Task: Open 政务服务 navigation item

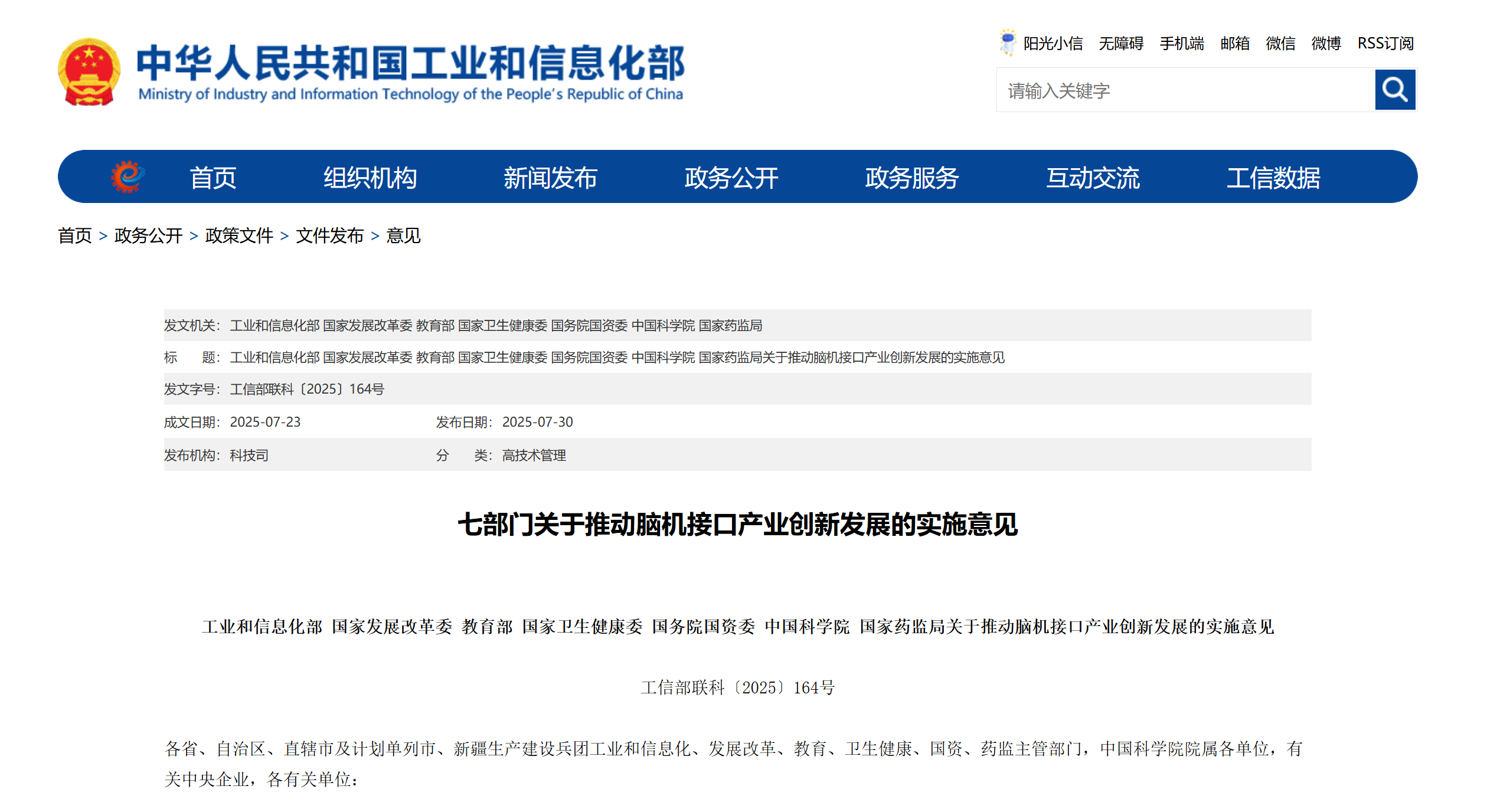Action: [911, 178]
